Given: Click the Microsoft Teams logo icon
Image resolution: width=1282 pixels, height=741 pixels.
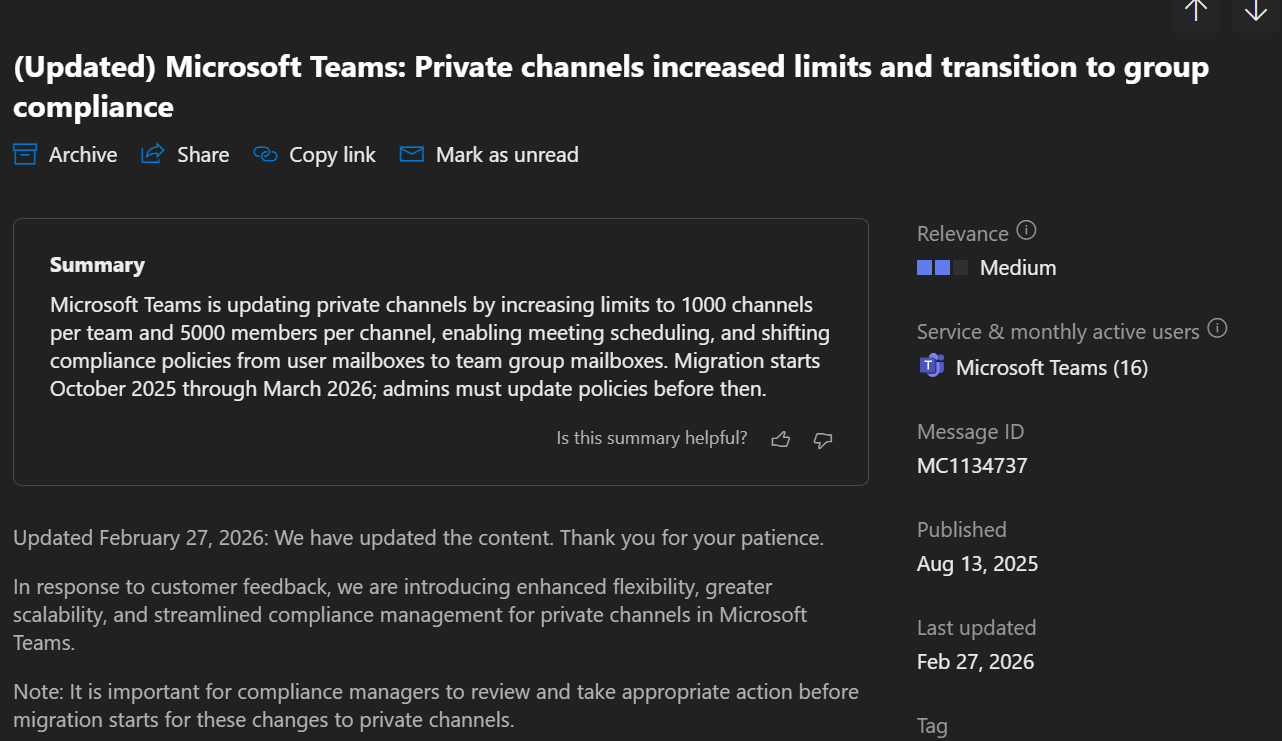Looking at the screenshot, I should pyautogui.click(x=932, y=366).
